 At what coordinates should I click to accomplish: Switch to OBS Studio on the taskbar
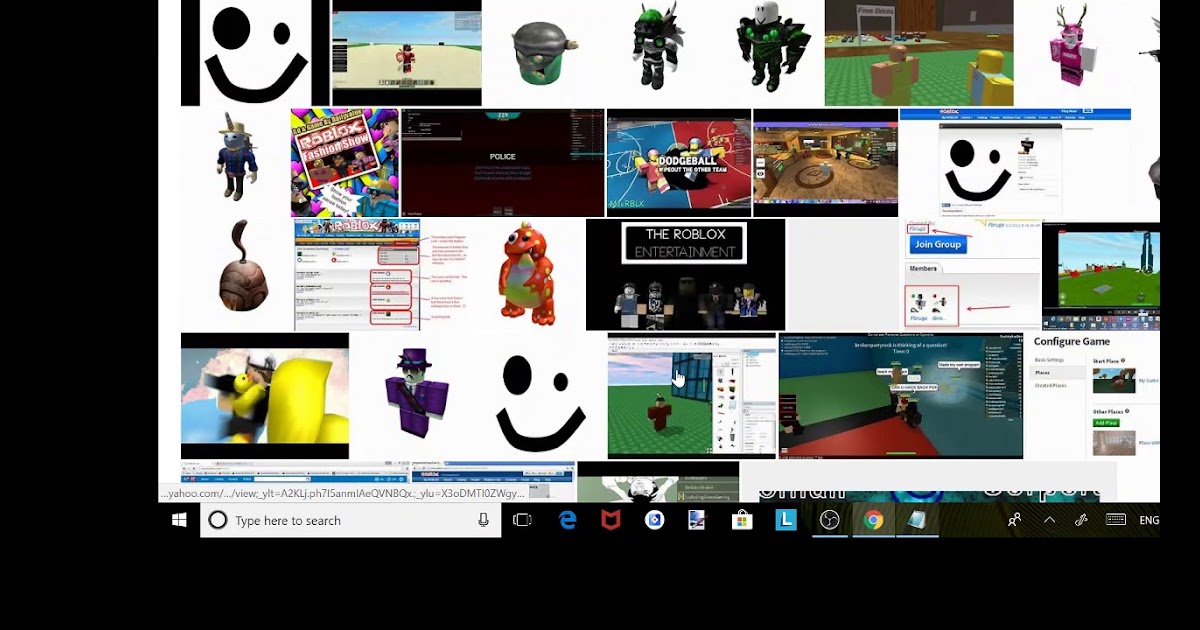tap(829, 520)
